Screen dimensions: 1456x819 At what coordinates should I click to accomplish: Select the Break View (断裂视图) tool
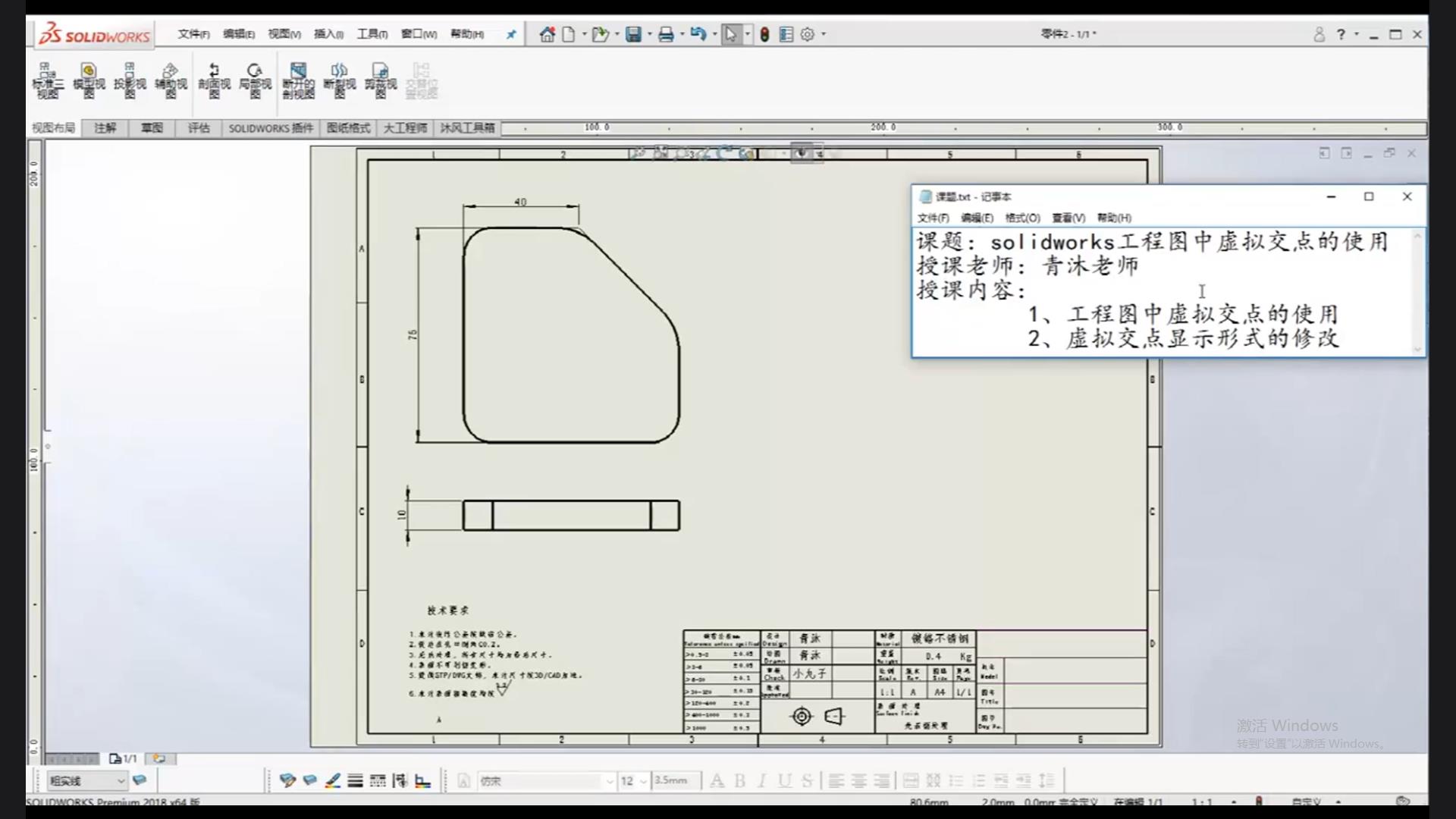339,80
